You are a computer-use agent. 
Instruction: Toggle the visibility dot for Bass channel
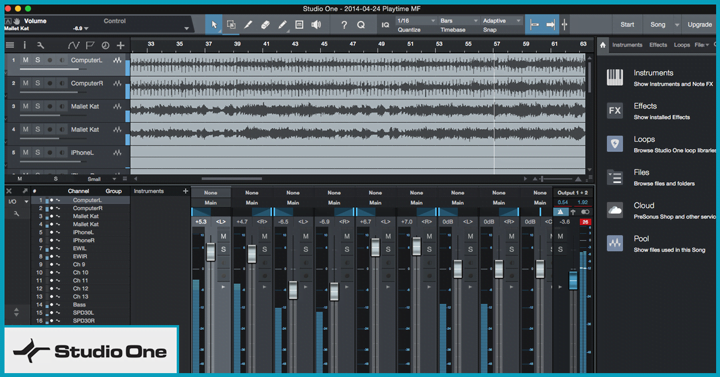(51, 304)
